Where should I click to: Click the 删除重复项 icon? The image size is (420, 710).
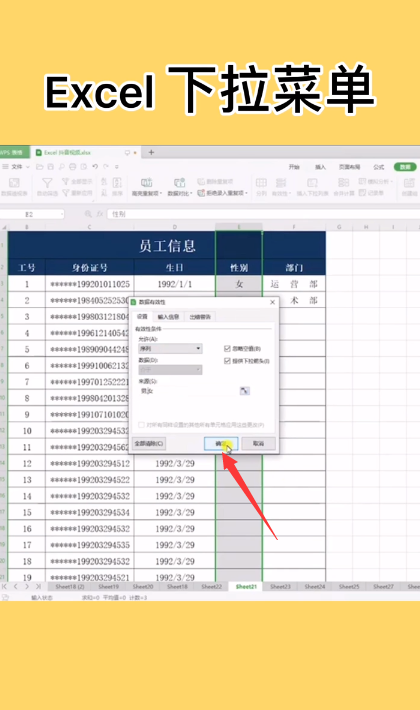click(215, 182)
